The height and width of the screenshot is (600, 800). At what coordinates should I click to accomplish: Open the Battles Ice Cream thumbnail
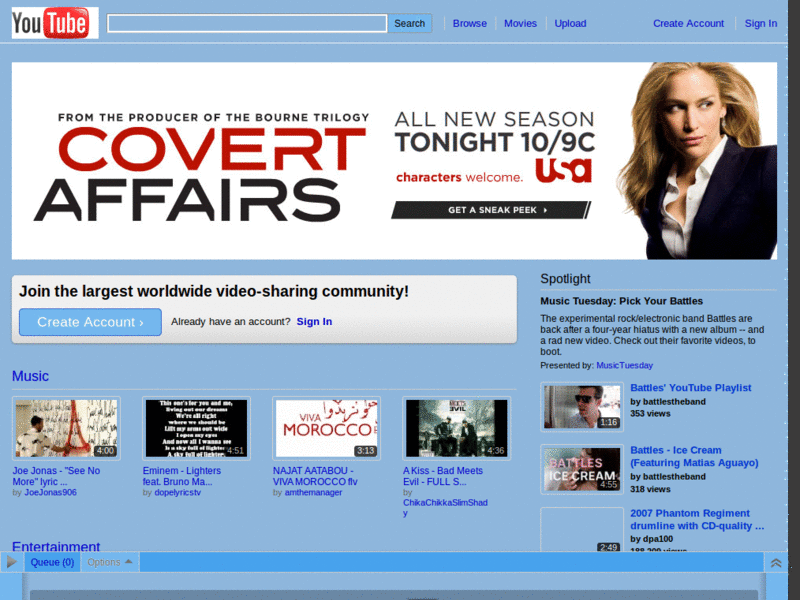(x=582, y=469)
